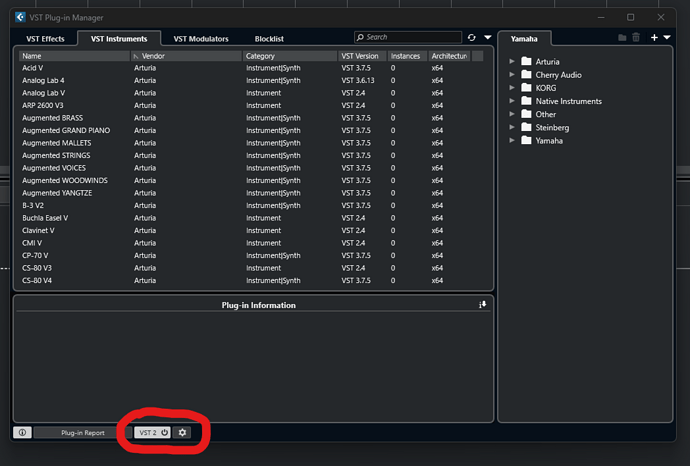Select CS-80 V3 plug-in row
690x466 pixels.
pos(252,268)
